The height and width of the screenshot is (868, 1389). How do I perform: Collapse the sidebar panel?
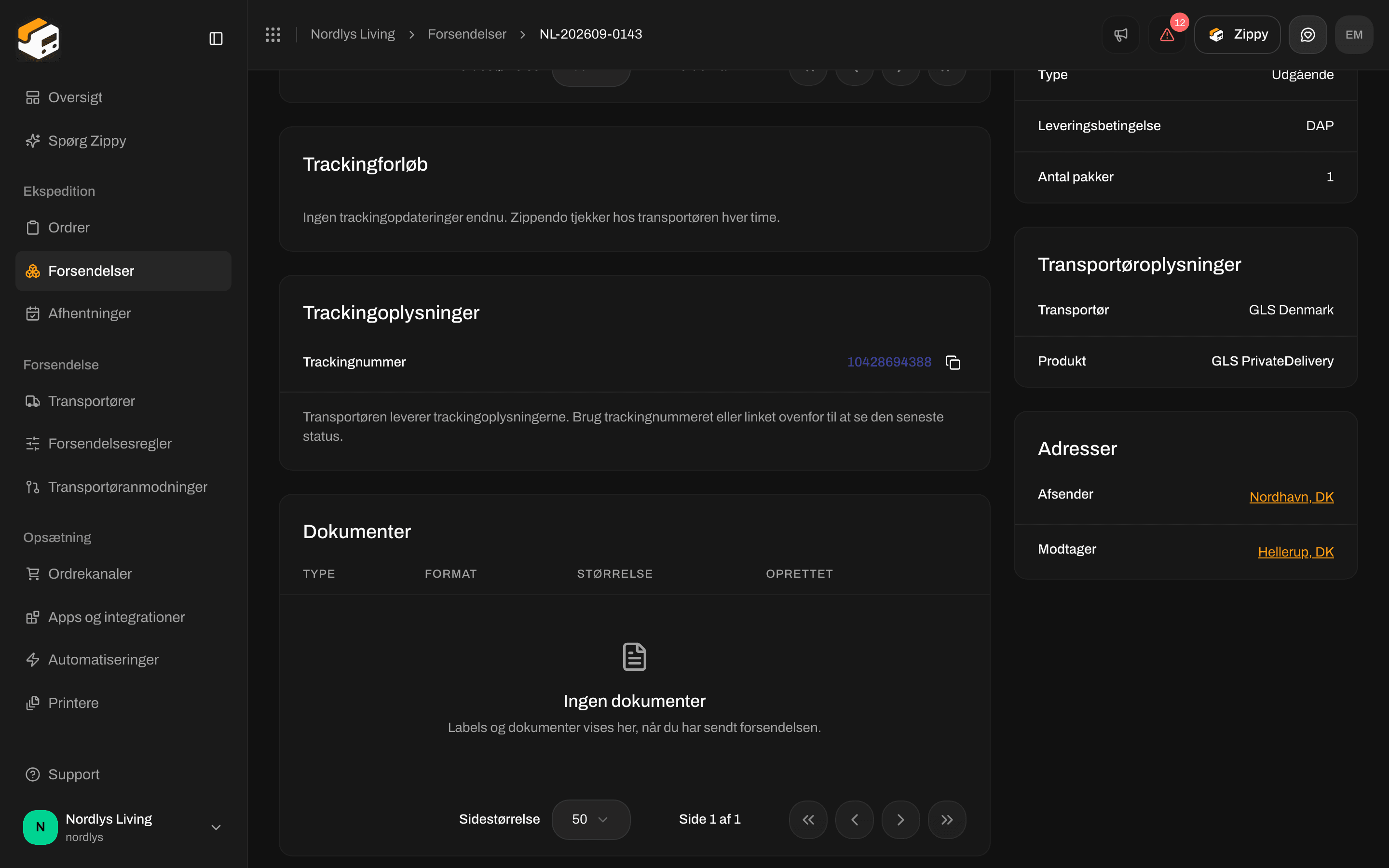tap(216, 39)
